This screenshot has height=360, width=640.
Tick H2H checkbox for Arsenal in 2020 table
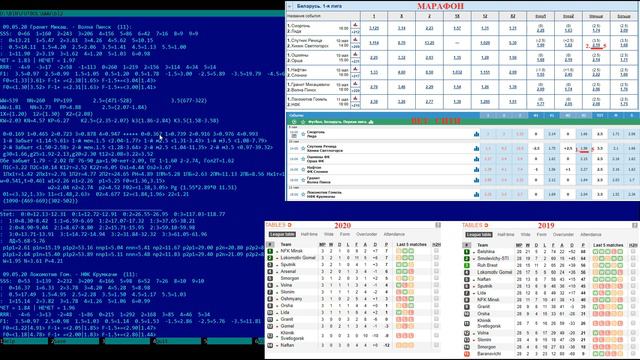click(x=436, y=271)
